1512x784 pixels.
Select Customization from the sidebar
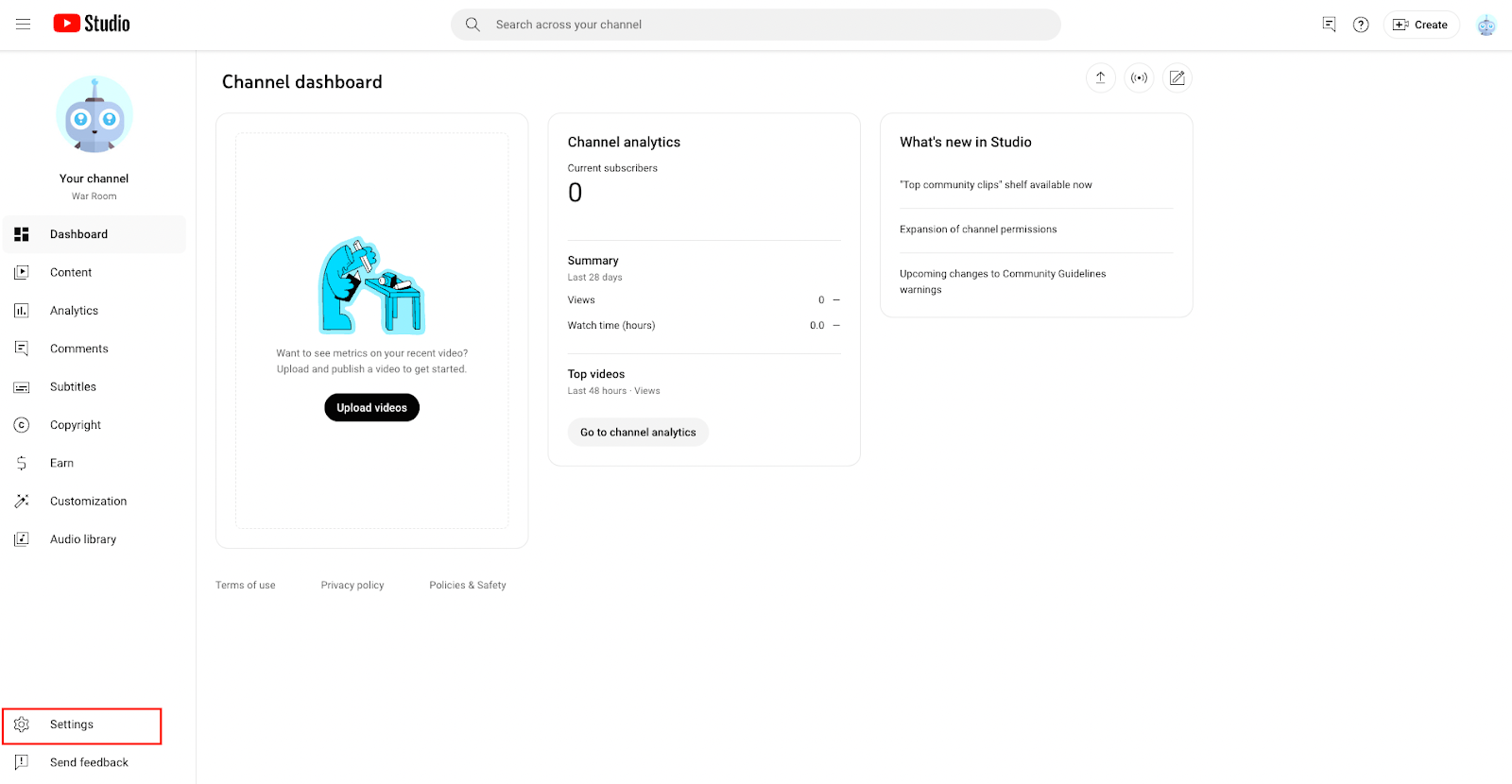tap(88, 502)
